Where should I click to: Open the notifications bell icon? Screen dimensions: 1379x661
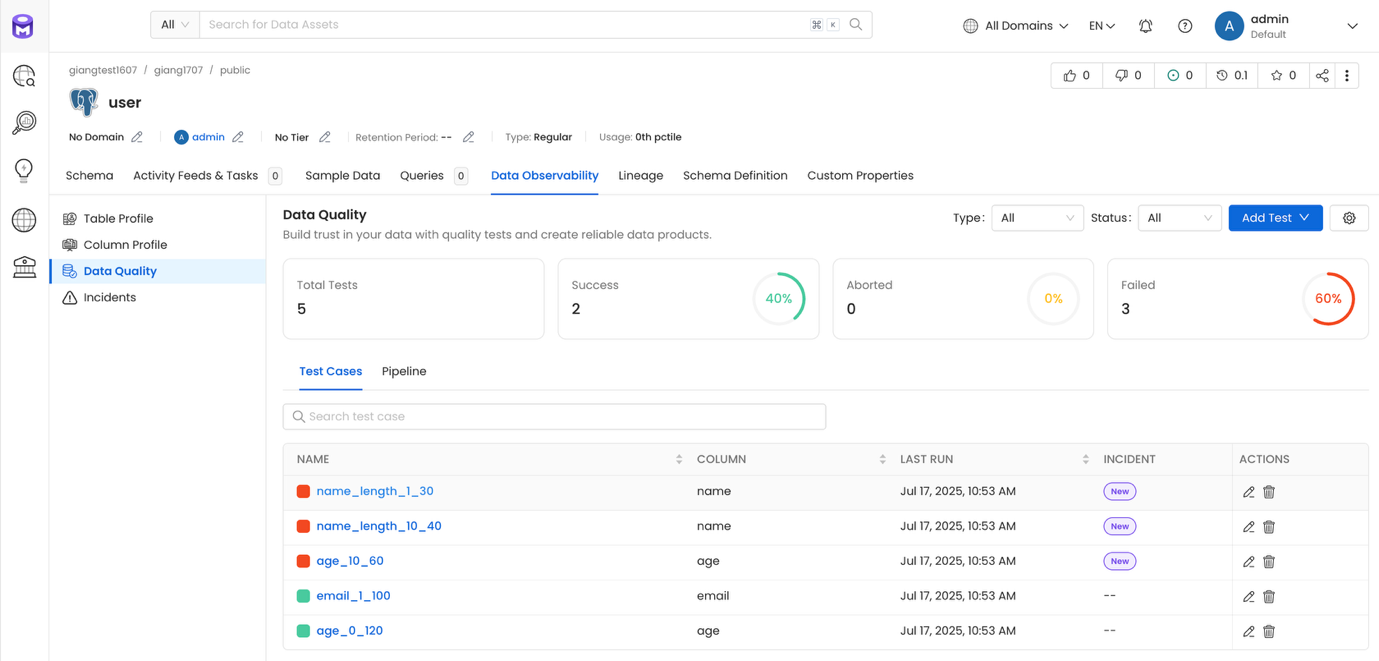tap(1146, 26)
